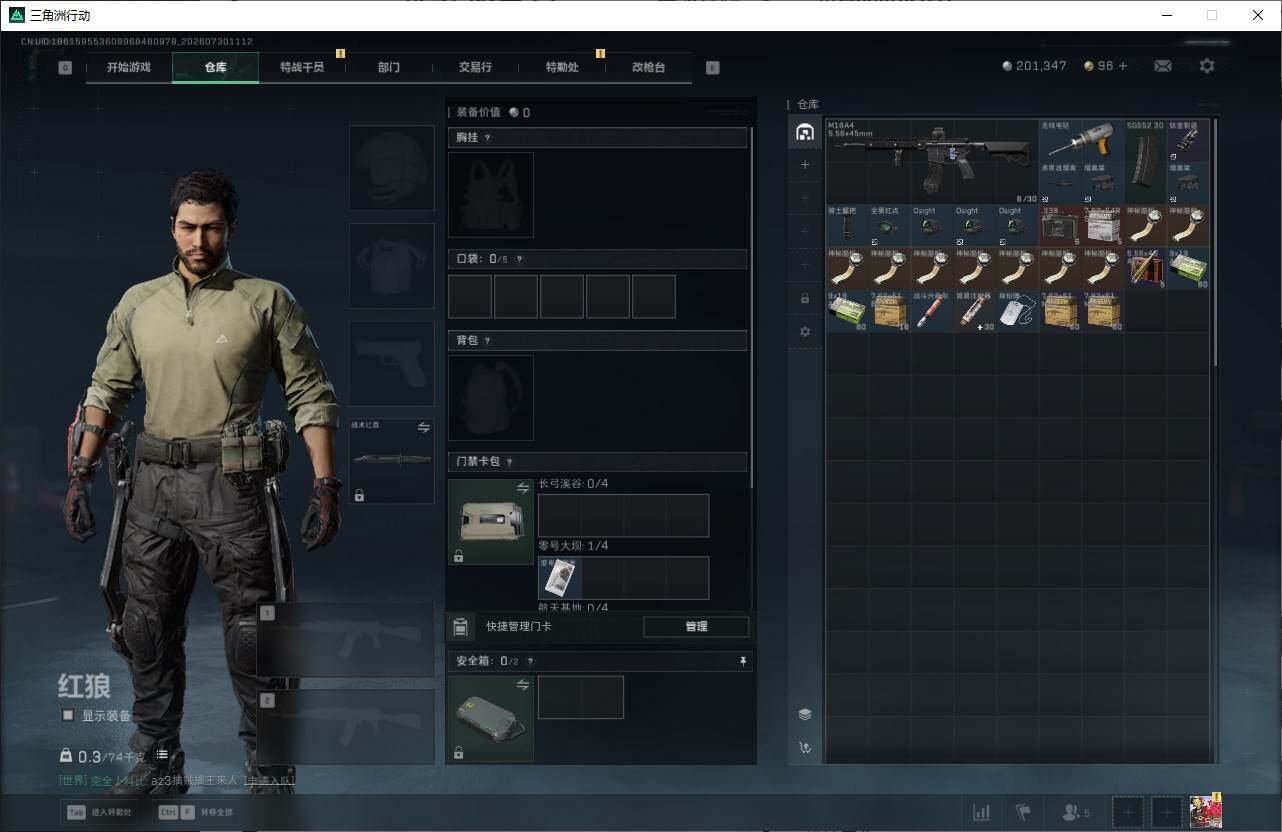Show help for 安全箱 section
Viewport: 1282px width, 832px height.
click(530, 661)
